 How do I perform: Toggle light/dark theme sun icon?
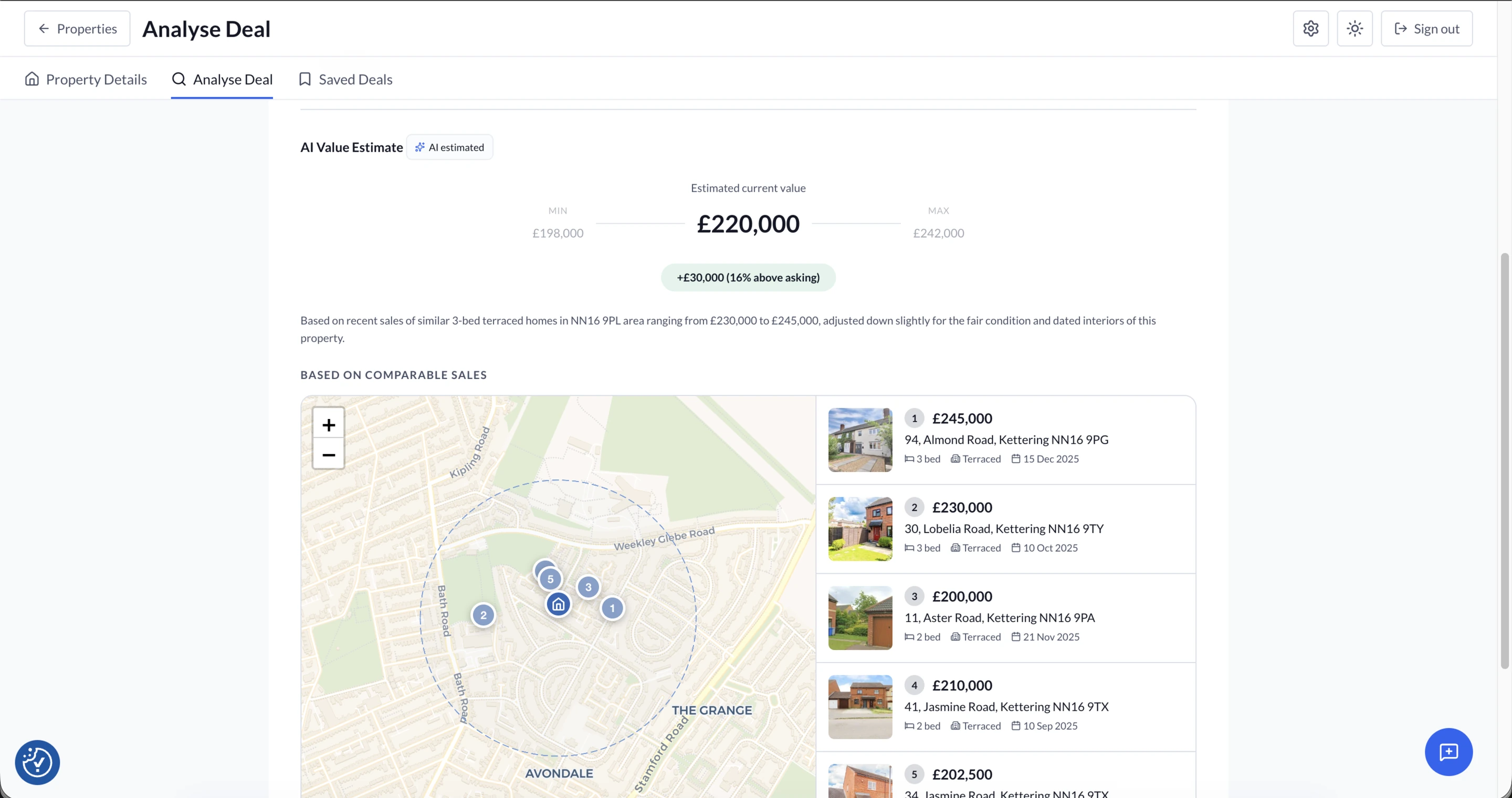coord(1354,29)
